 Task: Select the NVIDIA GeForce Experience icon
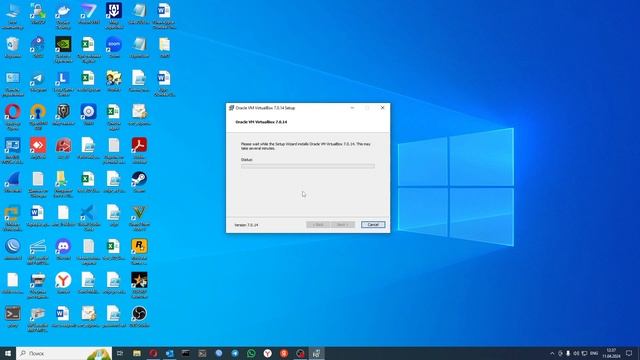63,49
